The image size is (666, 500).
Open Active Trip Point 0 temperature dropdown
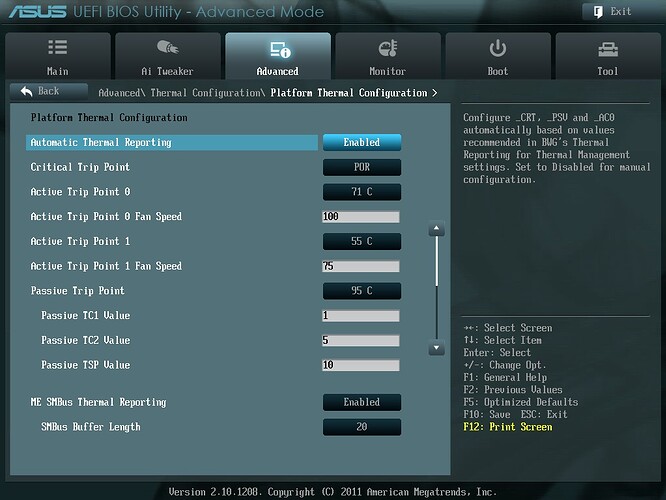click(x=361, y=192)
